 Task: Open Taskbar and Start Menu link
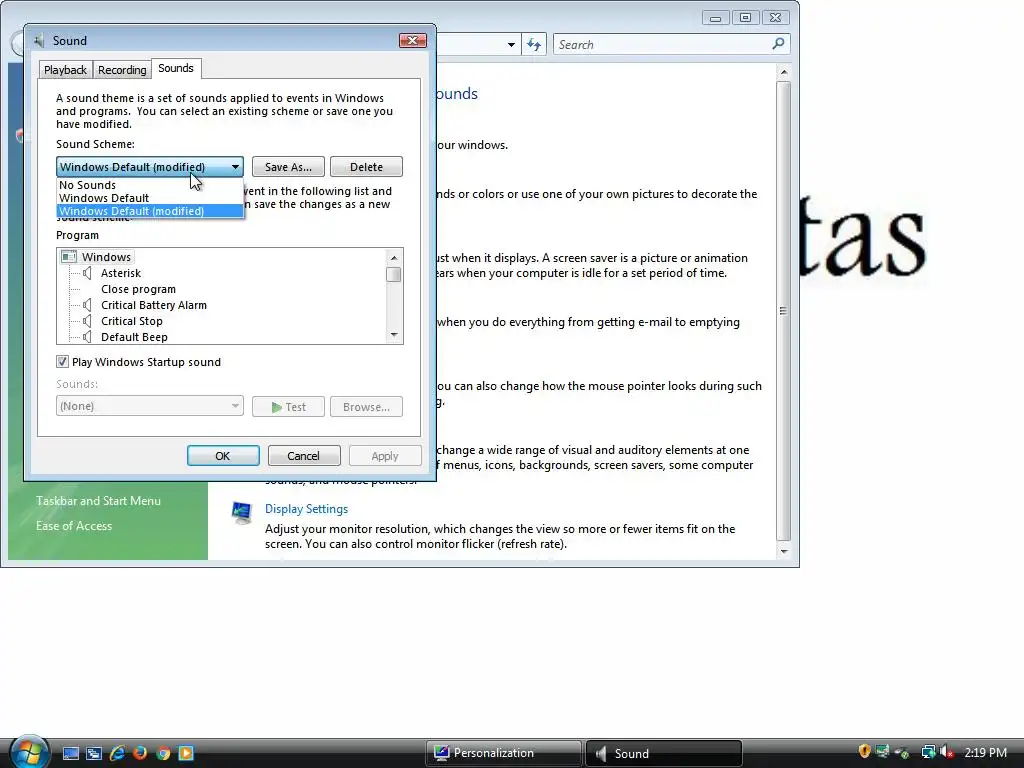point(98,501)
